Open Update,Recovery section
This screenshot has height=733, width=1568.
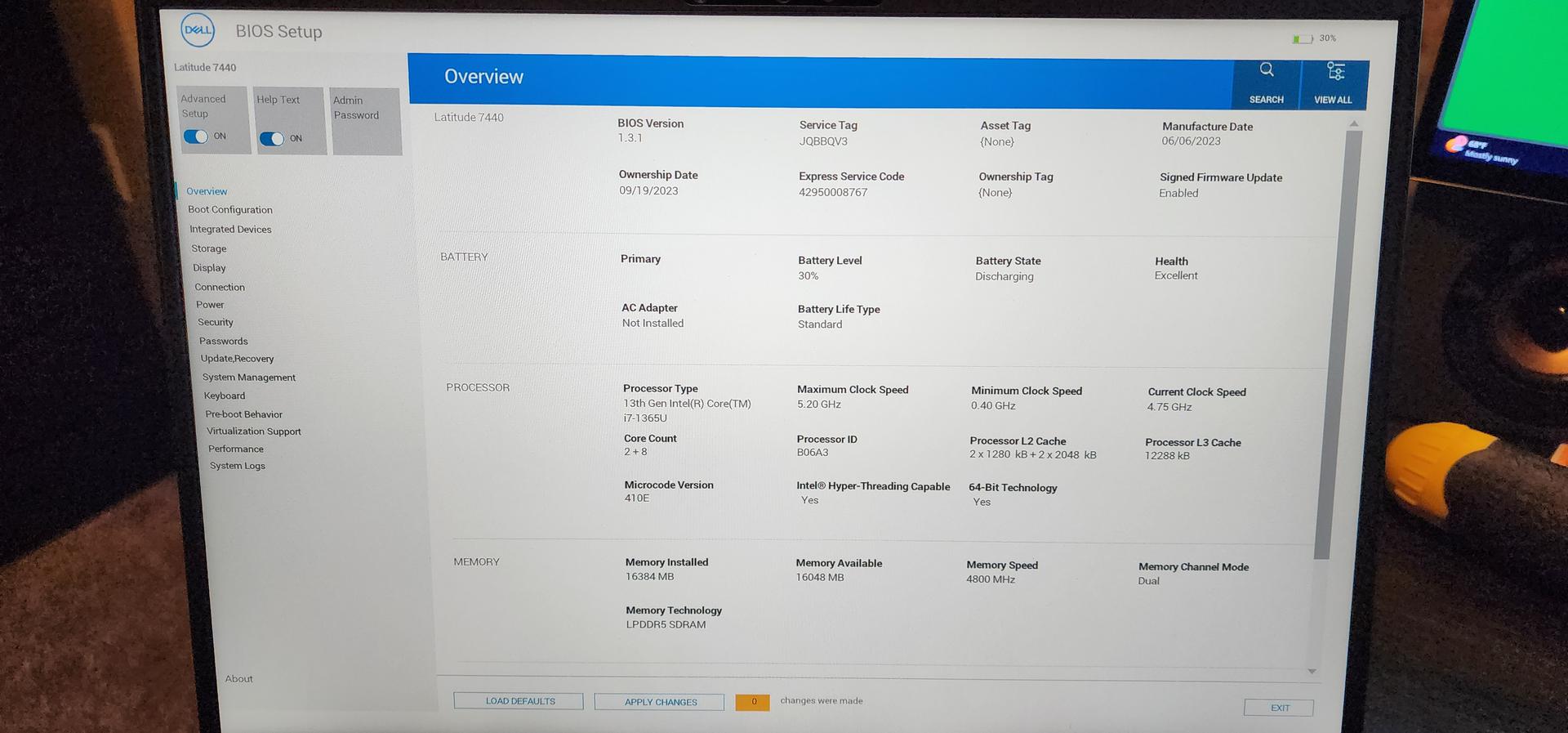tap(238, 359)
